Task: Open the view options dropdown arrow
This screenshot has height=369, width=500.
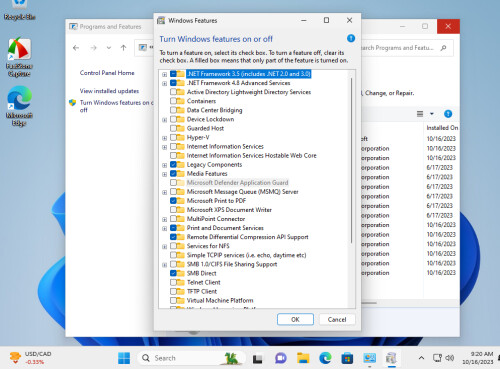Action: 432,114
